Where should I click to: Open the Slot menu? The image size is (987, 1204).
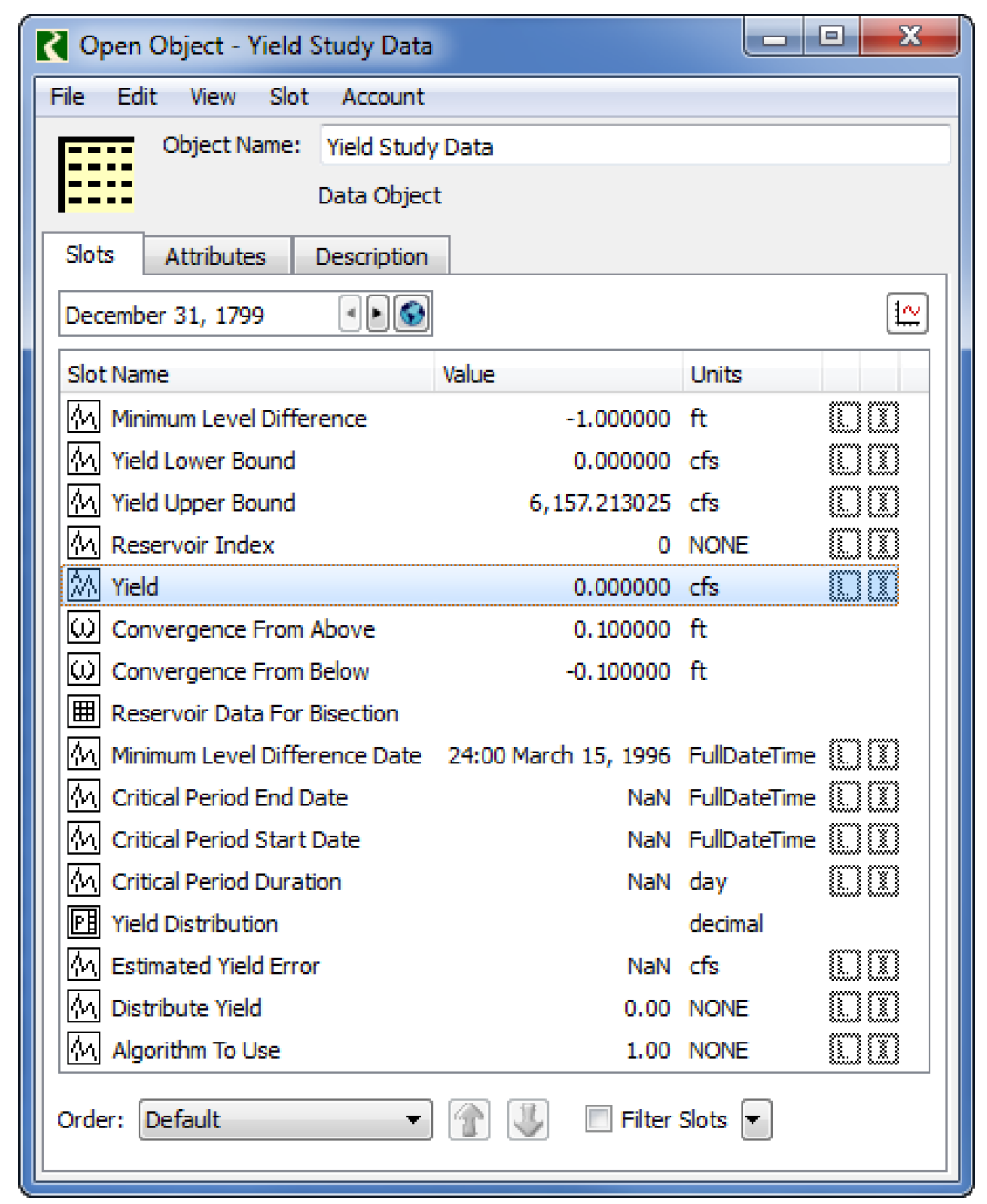pyautogui.click(x=288, y=97)
